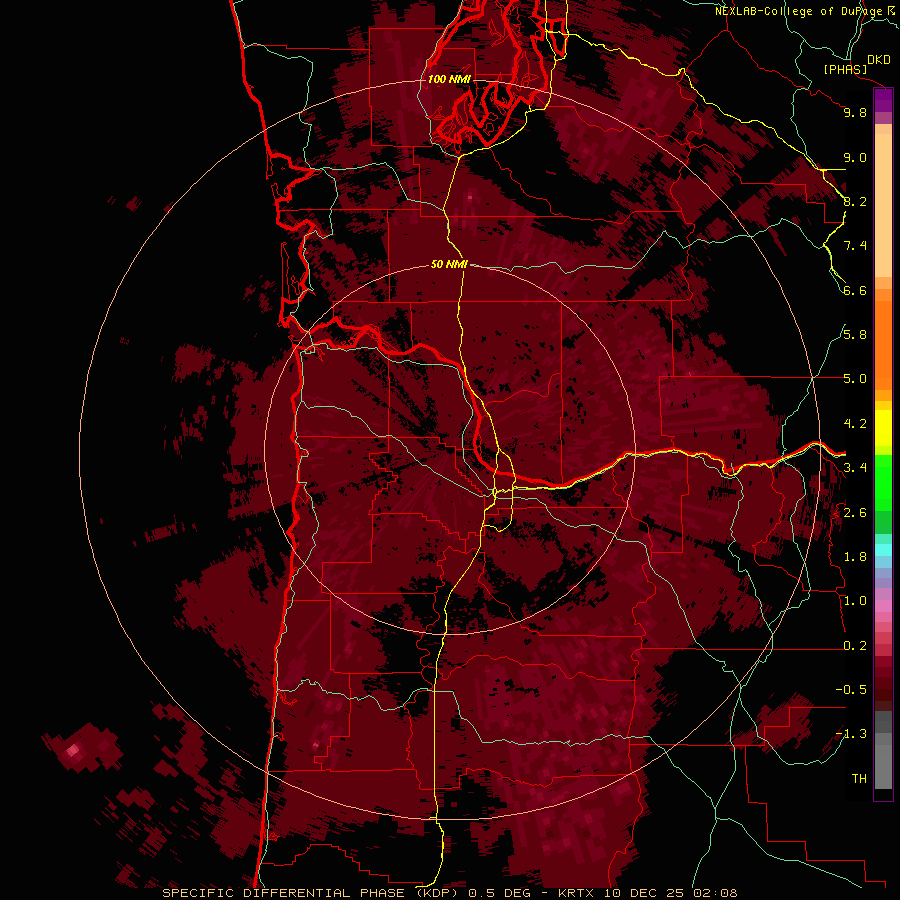Screen dimensions: 900x900
Task: Click the 4.2 scale value
Action: click(855, 424)
